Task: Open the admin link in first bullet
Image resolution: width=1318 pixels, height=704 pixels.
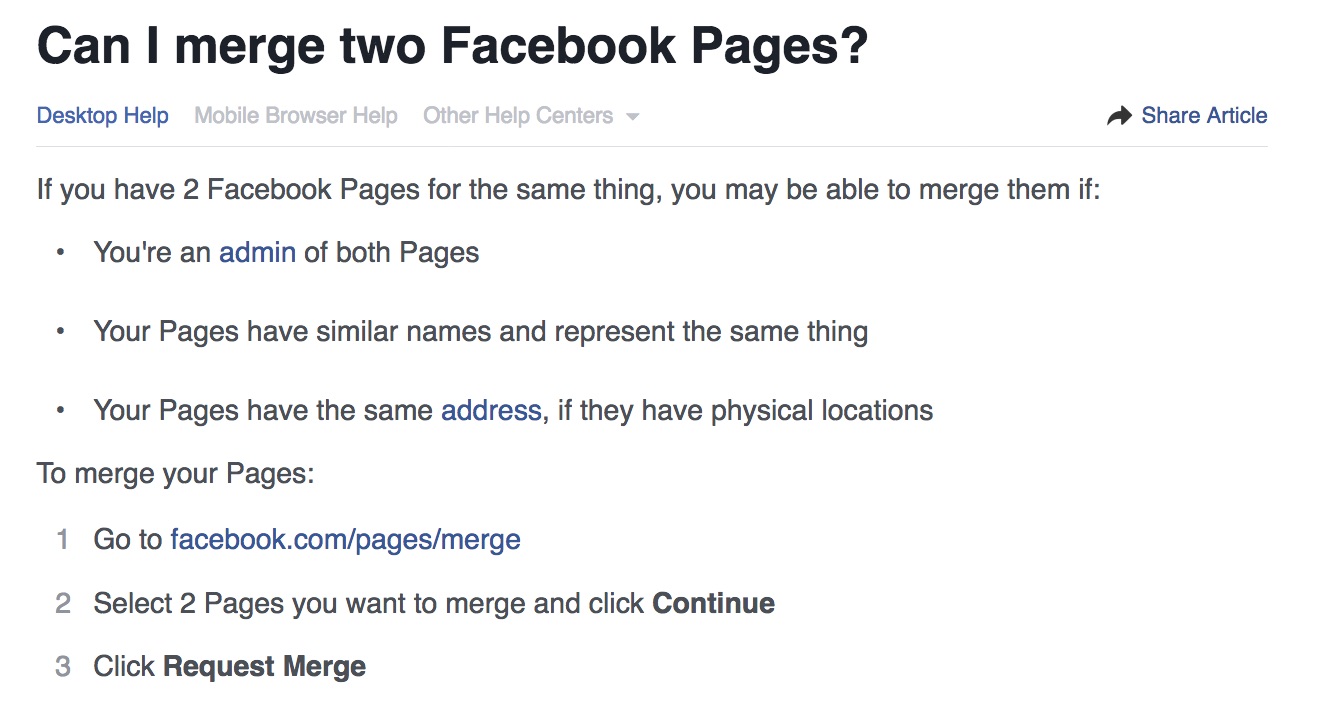Action: click(x=257, y=253)
